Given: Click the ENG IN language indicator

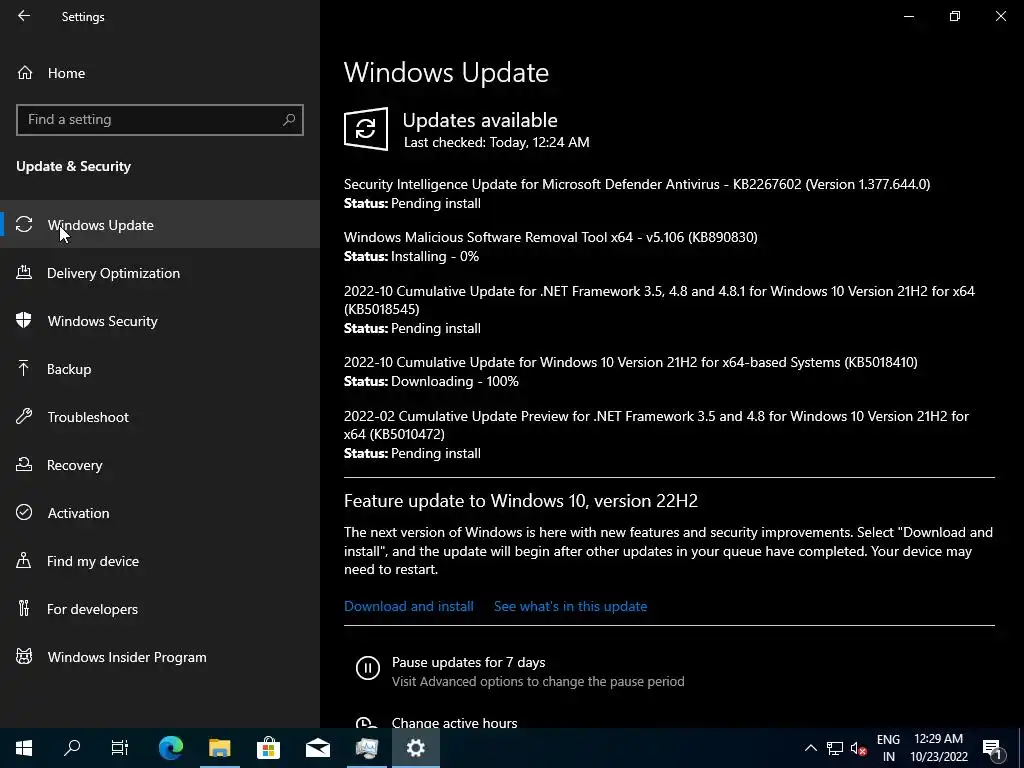Looking at the screenshot, I should tap(888, 748).
